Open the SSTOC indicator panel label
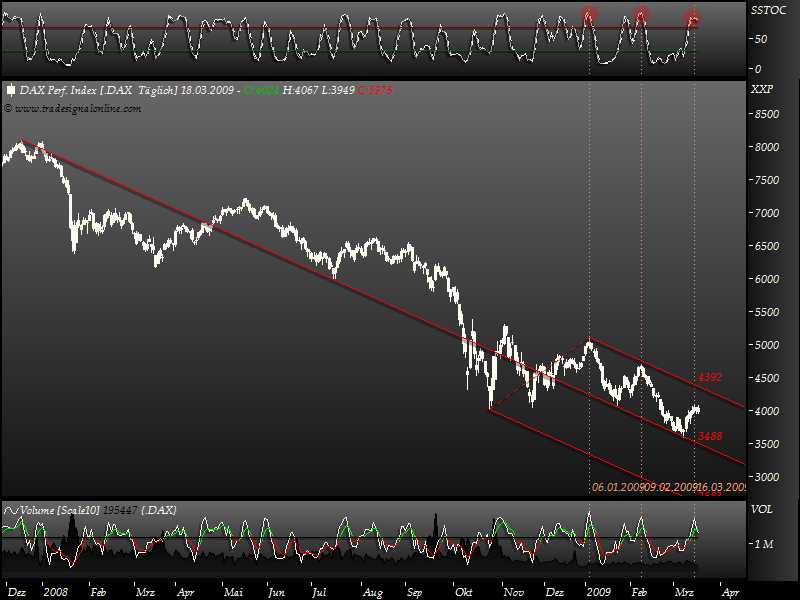This screenshot has width=800, height=600. 766,9
